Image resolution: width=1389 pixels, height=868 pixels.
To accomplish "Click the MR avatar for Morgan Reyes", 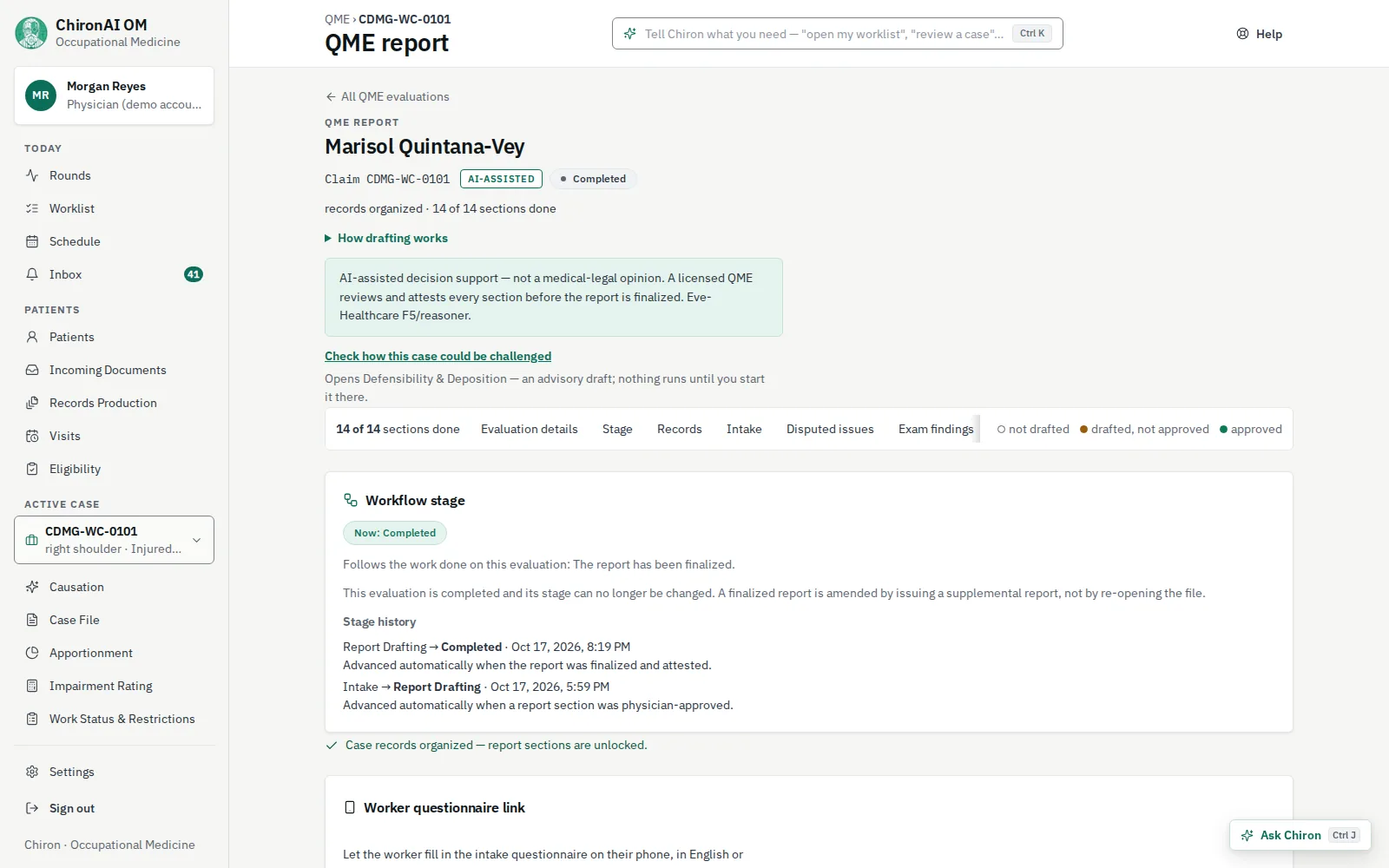I will coord(41,95).
